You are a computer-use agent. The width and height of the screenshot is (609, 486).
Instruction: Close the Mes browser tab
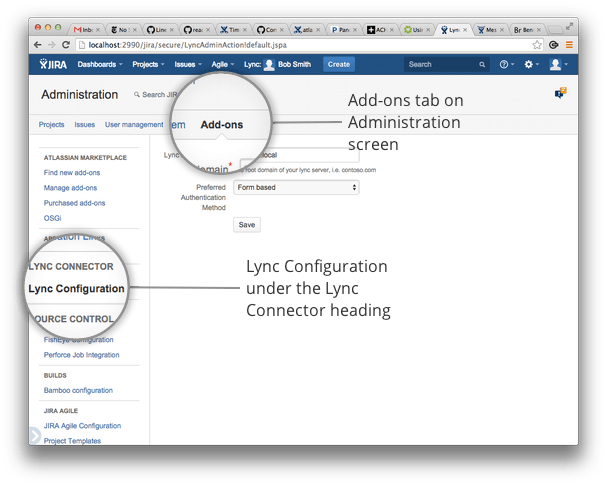click(502, 30)
